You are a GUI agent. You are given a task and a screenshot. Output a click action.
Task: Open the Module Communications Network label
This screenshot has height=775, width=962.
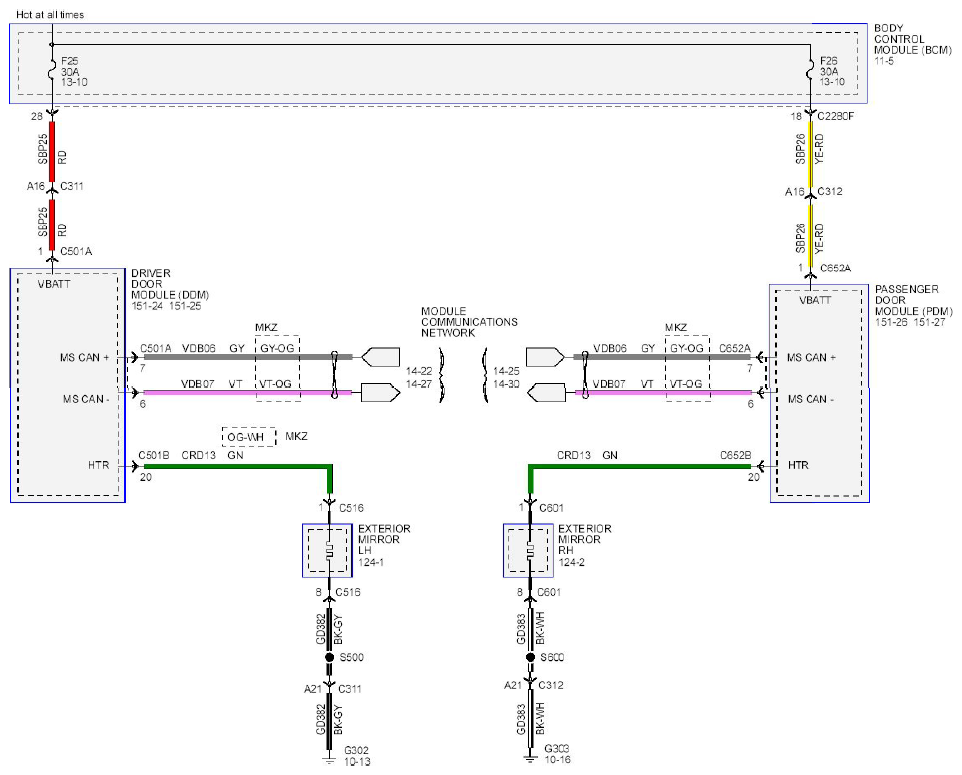pyautogui.click(x=469, y=322)
